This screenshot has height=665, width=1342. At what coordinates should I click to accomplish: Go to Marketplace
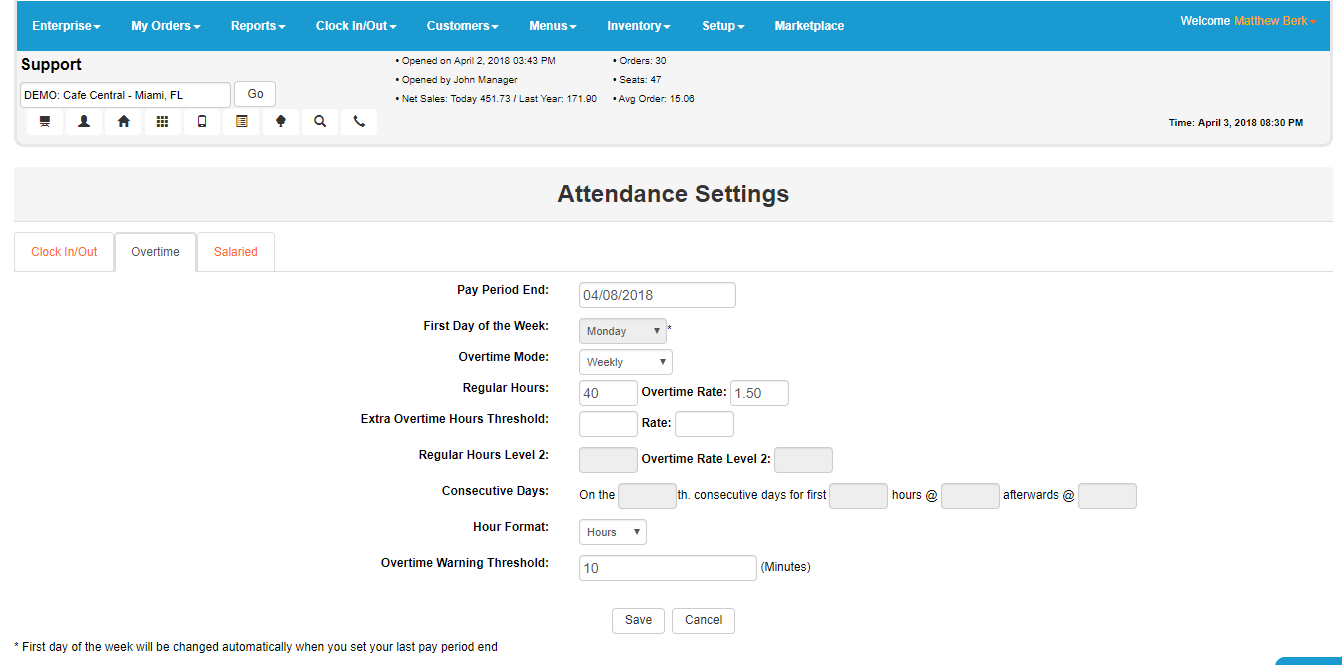tap(809, 26)
